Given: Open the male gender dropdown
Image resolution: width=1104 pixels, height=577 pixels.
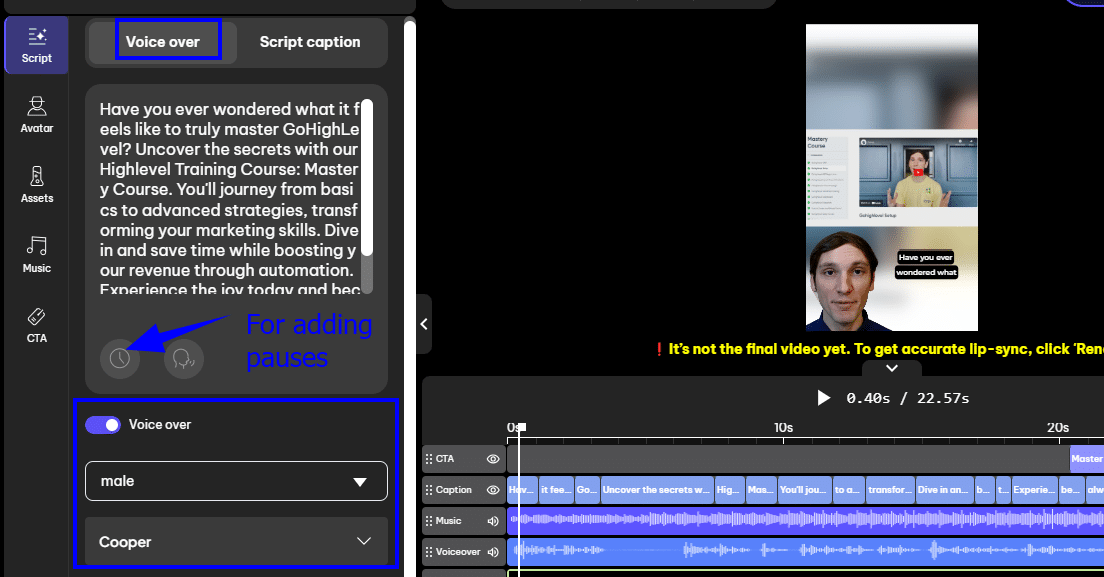Looking at the screenshot, I should [236, 481].
